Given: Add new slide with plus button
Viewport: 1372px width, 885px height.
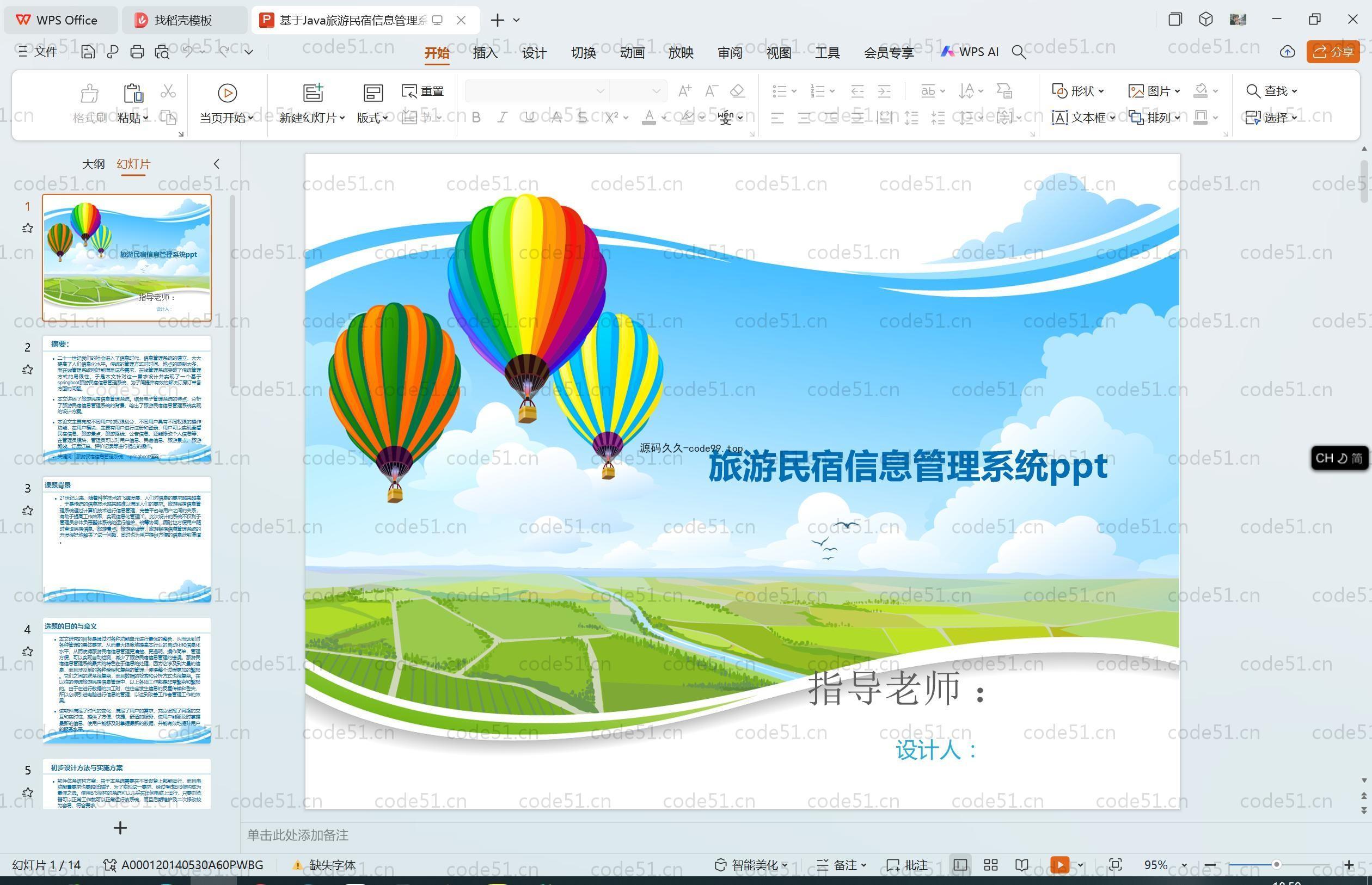Looking at the screenshot, I should coord(120,827).
